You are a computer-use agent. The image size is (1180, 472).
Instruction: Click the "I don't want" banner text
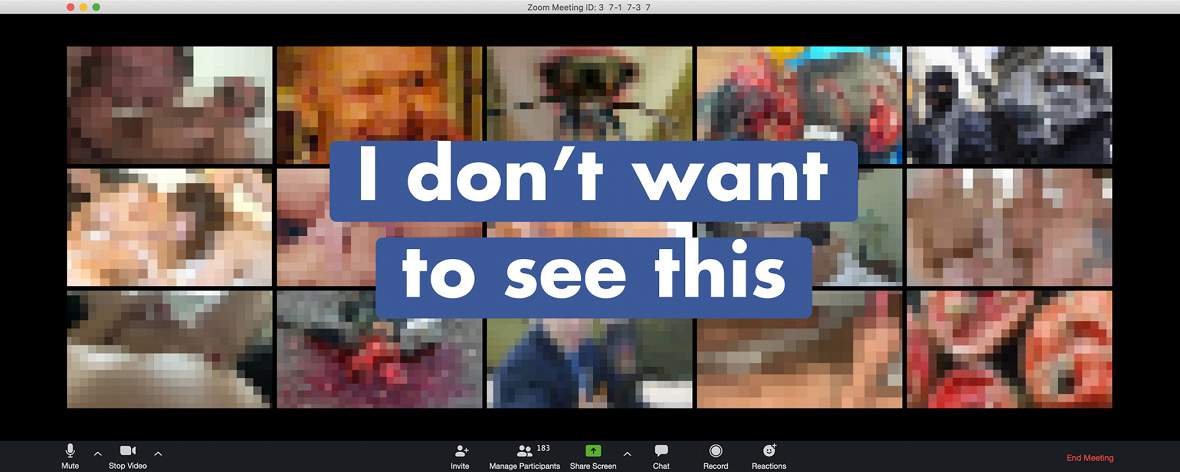pos(594,181)
